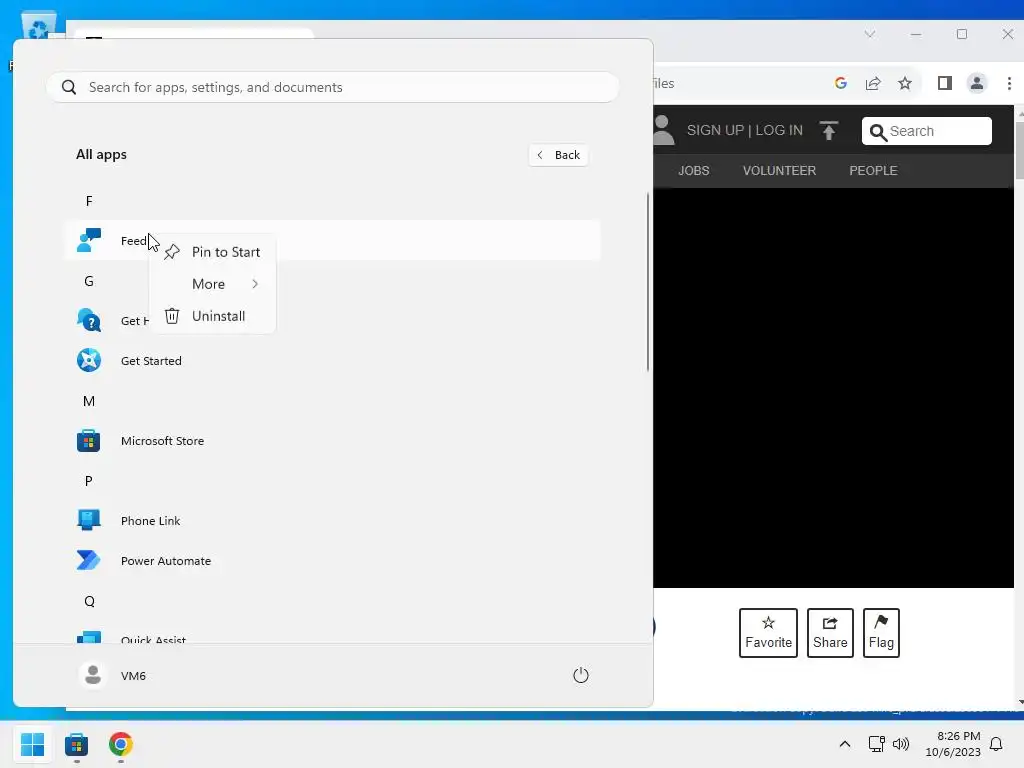The image size is (1024, 768).
Task: Click the Start menu search field
Action: coord(332,88)
